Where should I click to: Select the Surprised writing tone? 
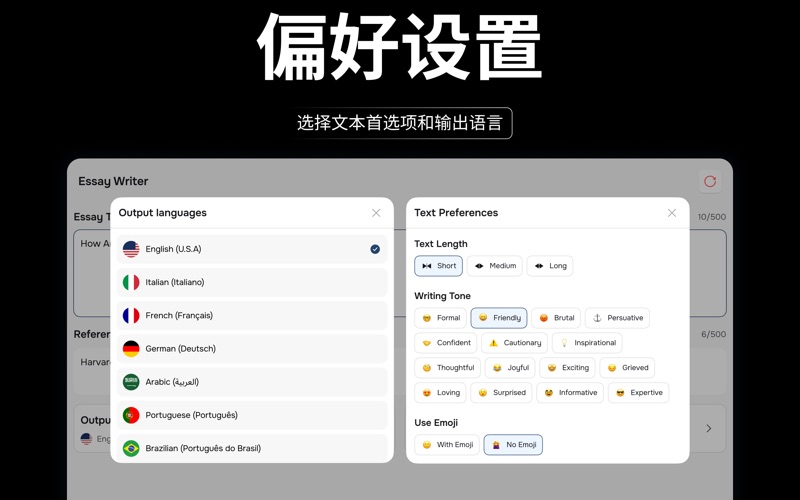click(502, 393)
